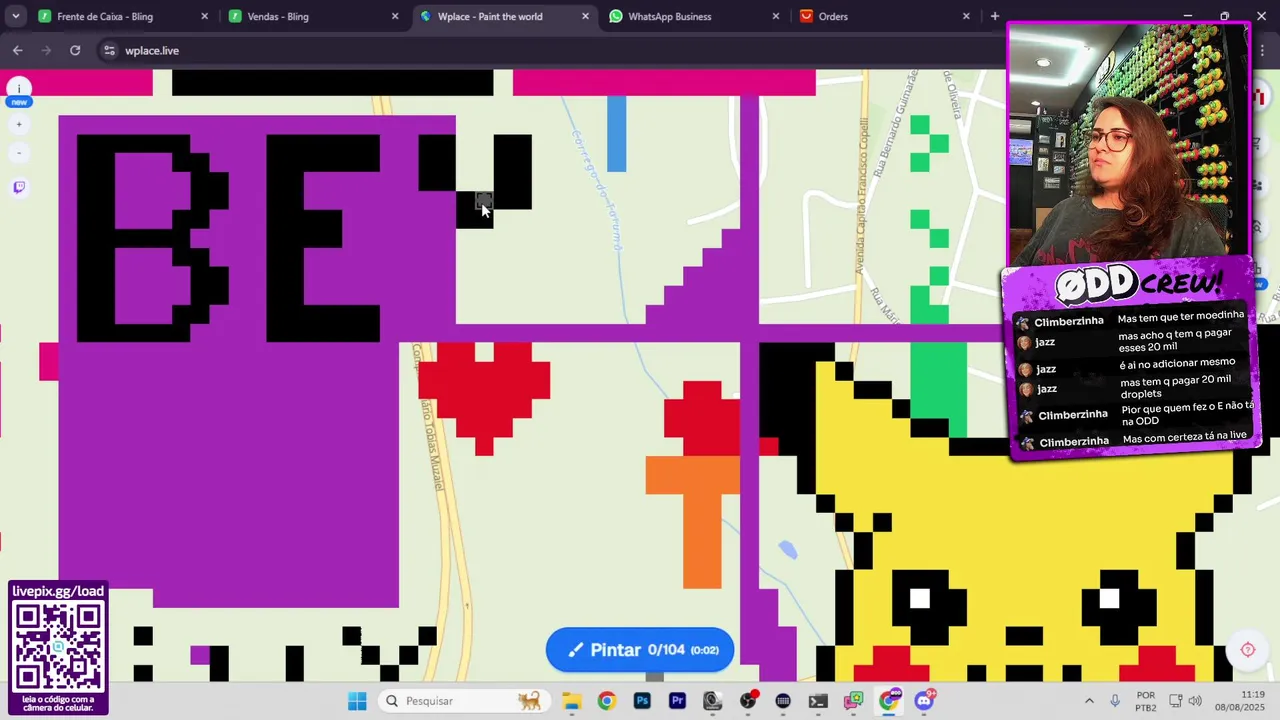The height and width of the screenshot is (720, 1280).
Task: Open the volume control in system tray
Action: click(1195, 701)
